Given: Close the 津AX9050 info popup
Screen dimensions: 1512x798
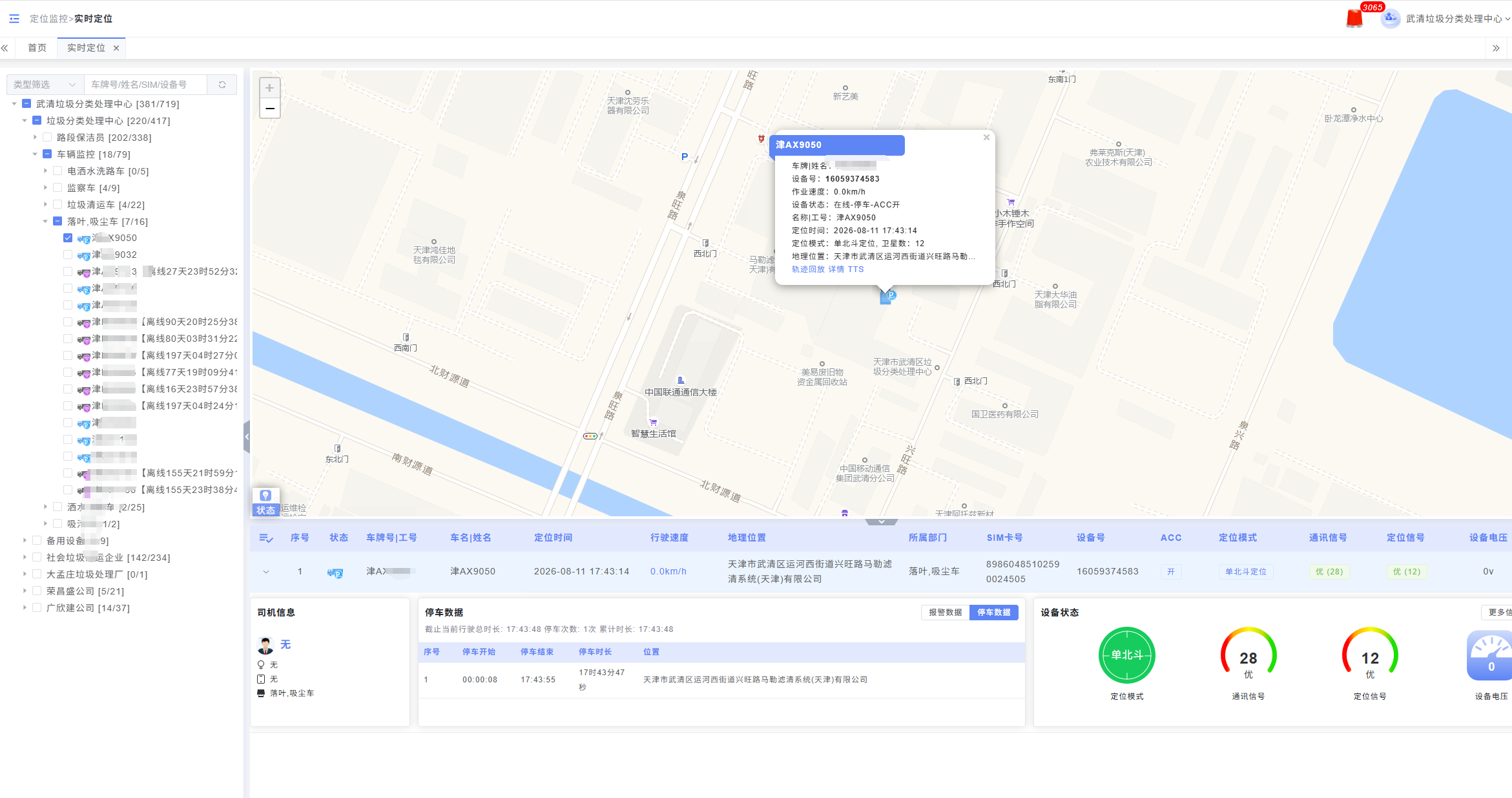Looking at the screenshot, I should [x=986, y=138].
